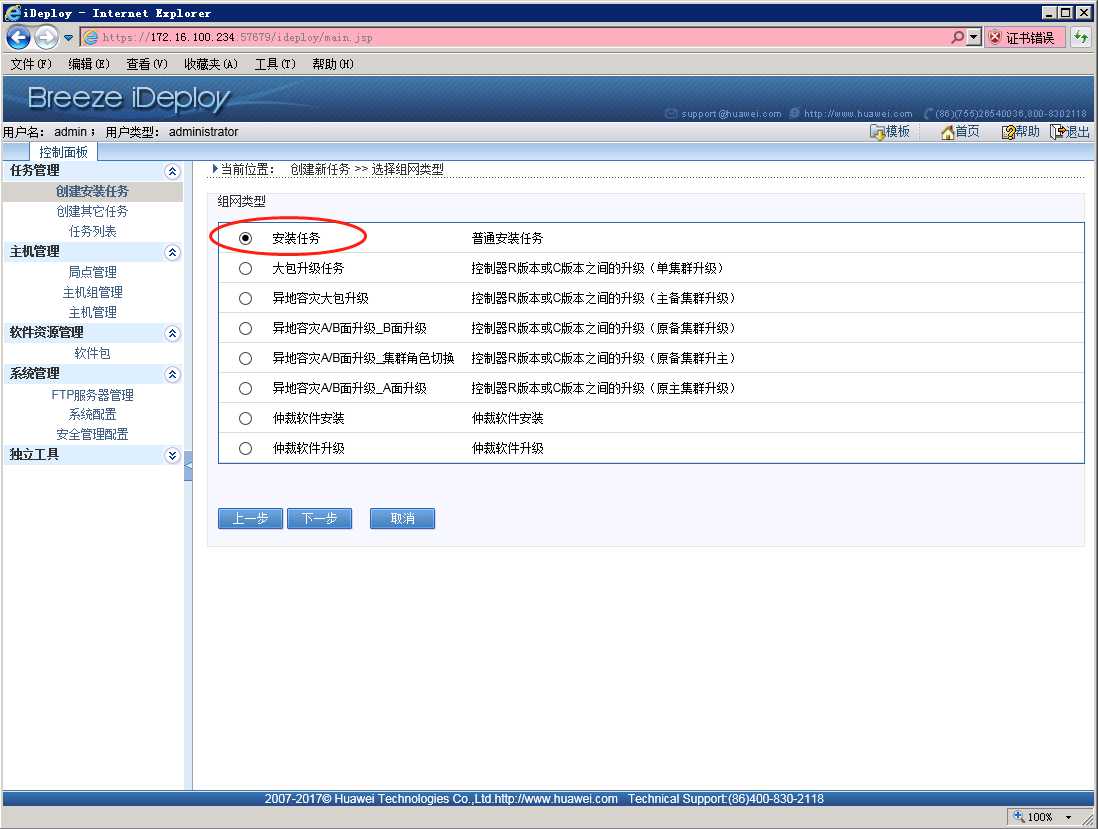This screenshot has height=829, width=1098.
Task: Select 异地容灾A/B面升级_B面升级 radio button
Action: pos(245,328)
